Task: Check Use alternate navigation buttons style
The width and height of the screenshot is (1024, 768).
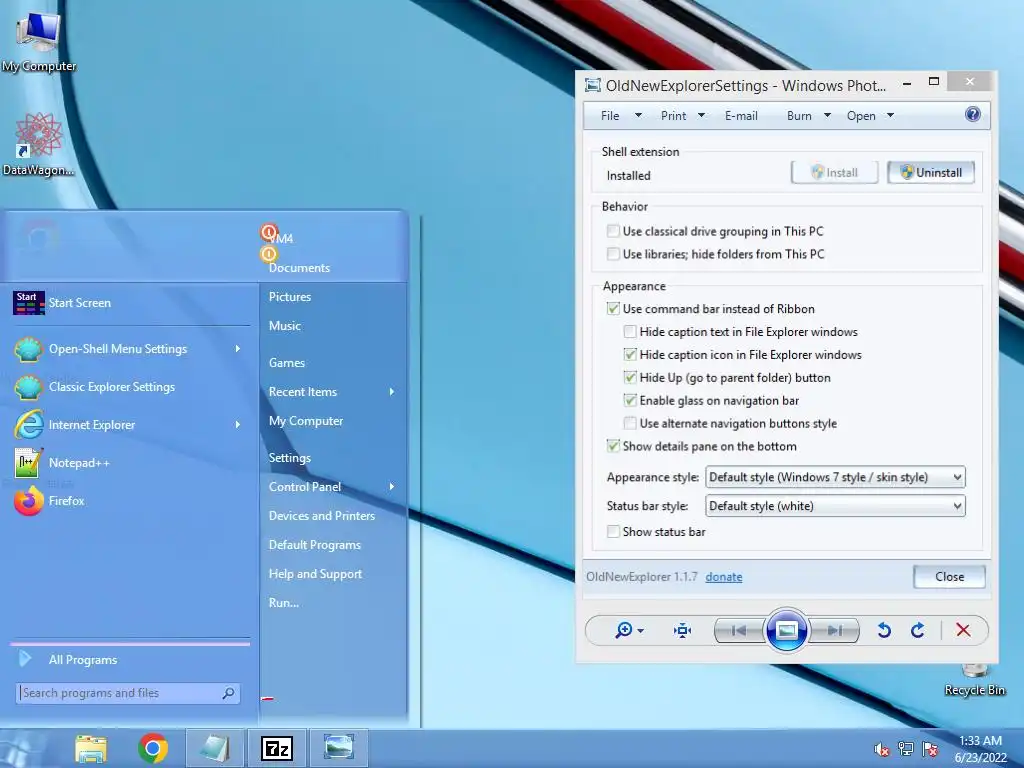Action: tap(630, 423)
